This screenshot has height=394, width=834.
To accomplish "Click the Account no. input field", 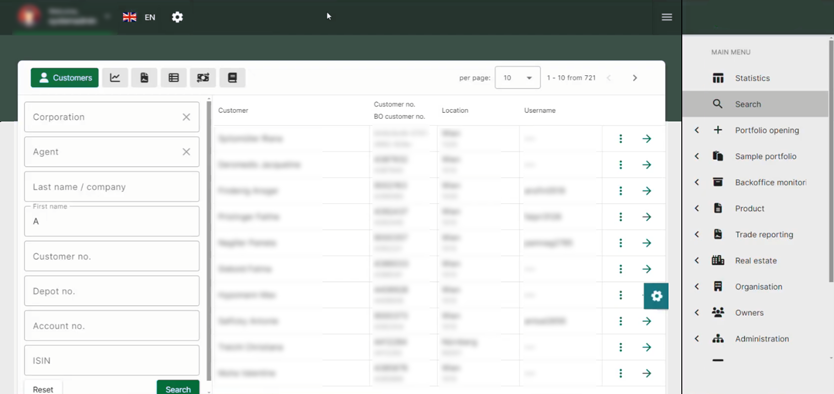I will (x=112, y=326).
